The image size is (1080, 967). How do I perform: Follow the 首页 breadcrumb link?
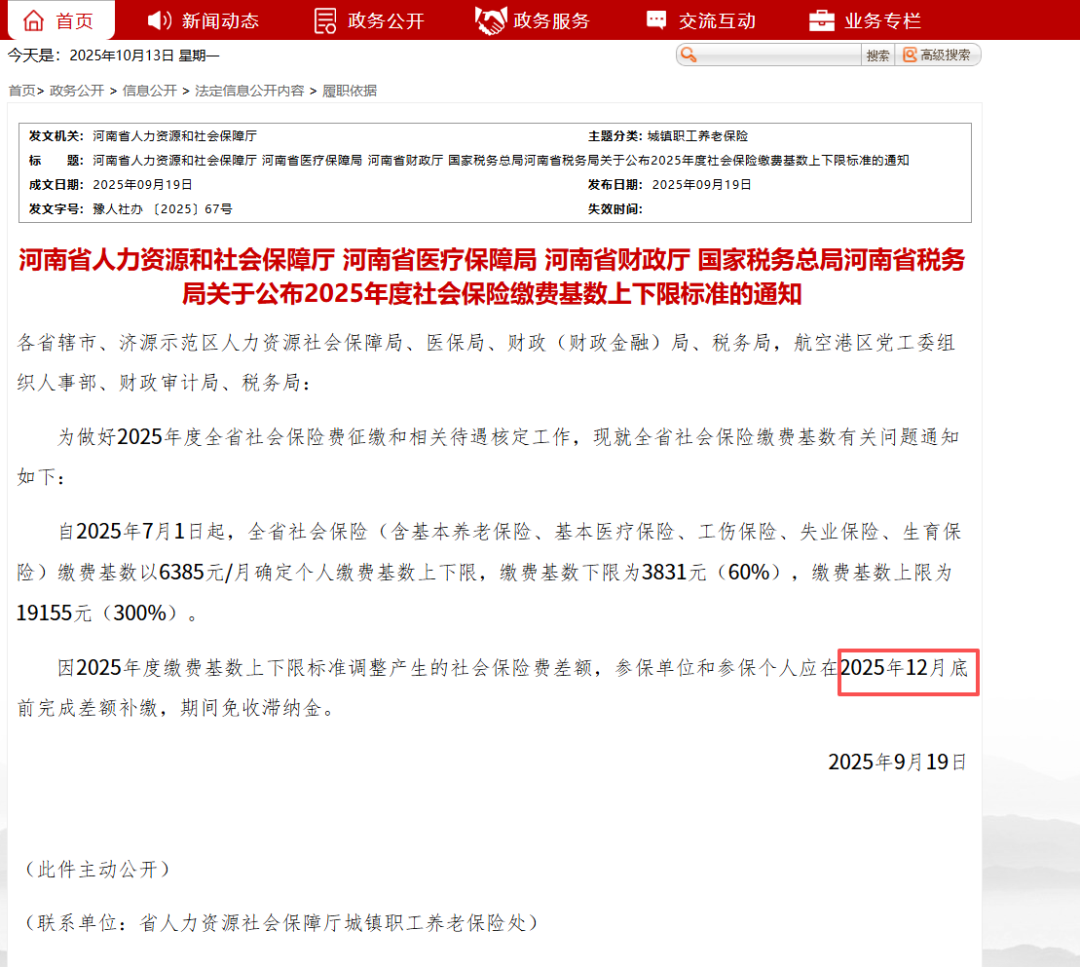click(x=22, y=91)
